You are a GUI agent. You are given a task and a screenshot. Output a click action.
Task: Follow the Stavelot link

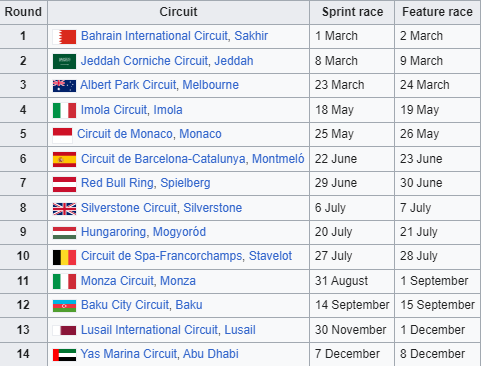270,256
